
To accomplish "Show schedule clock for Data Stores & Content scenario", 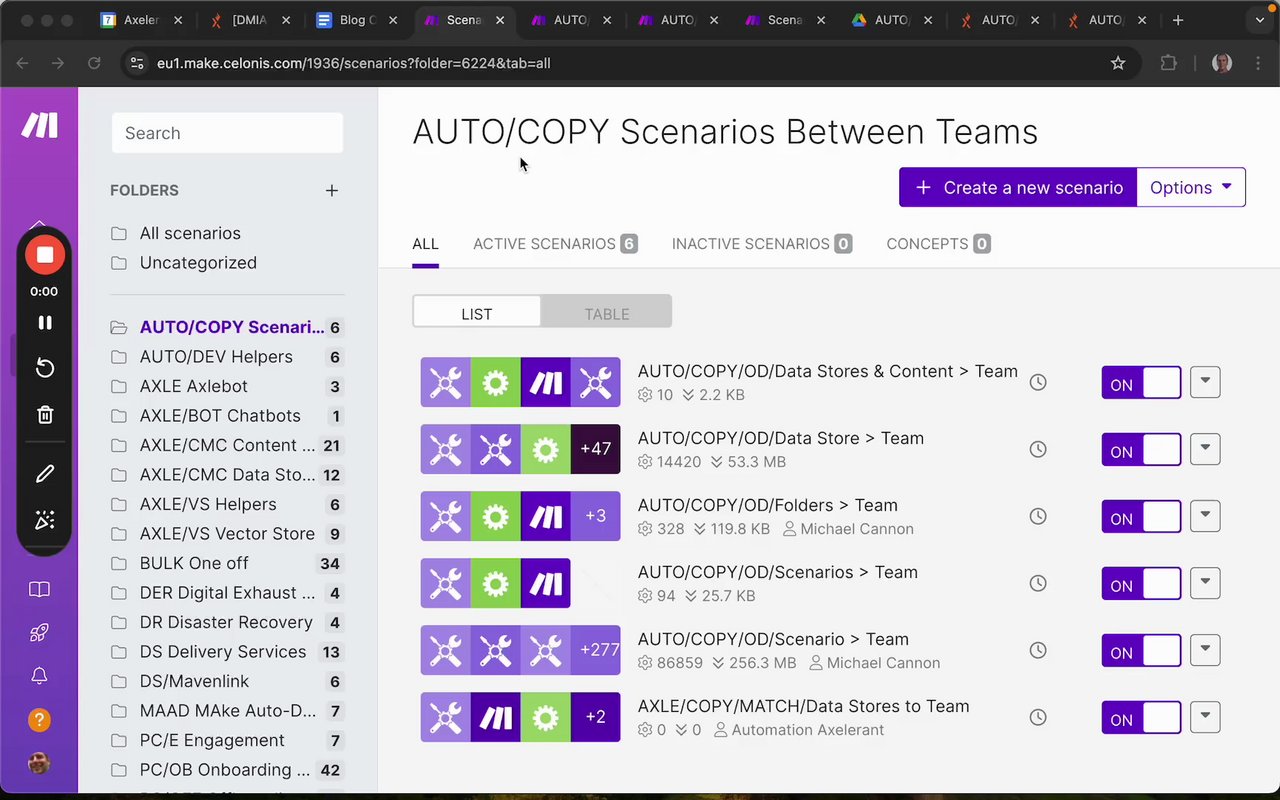I will 1038,382.
